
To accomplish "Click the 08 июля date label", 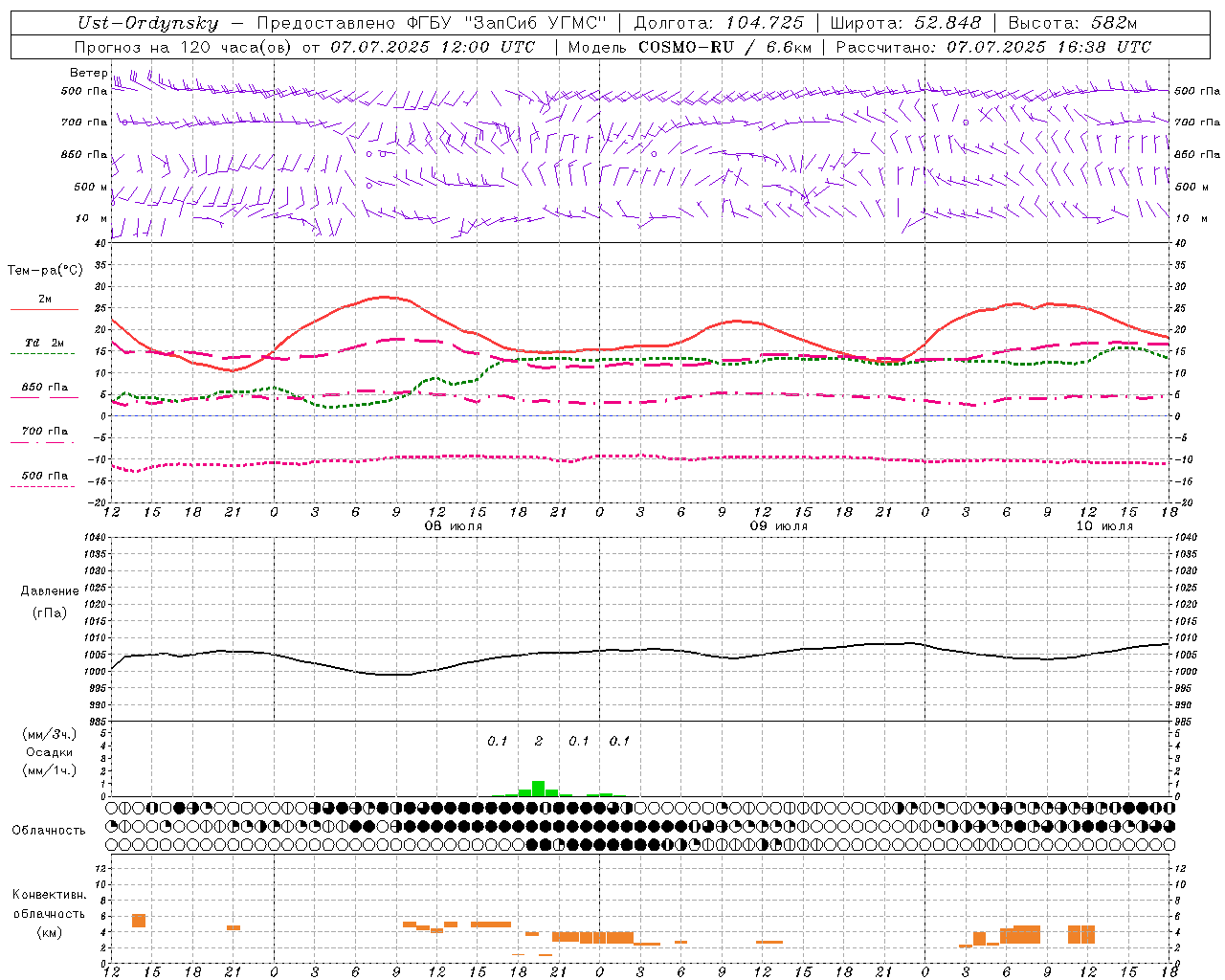I will click(x=454, y=526).
